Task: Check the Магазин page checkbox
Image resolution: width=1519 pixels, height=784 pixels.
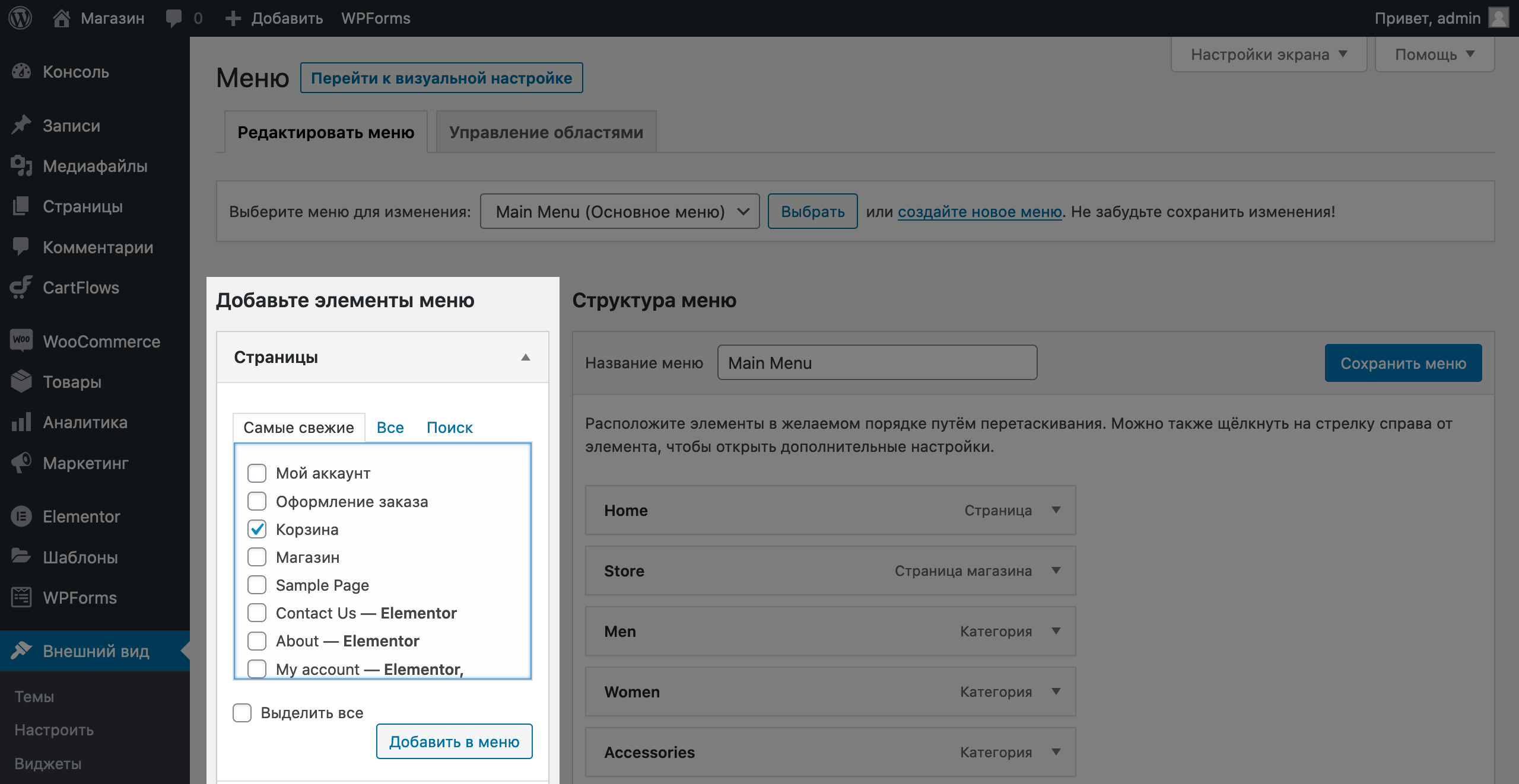Action: pyautogui.click(x=257, y=557)
